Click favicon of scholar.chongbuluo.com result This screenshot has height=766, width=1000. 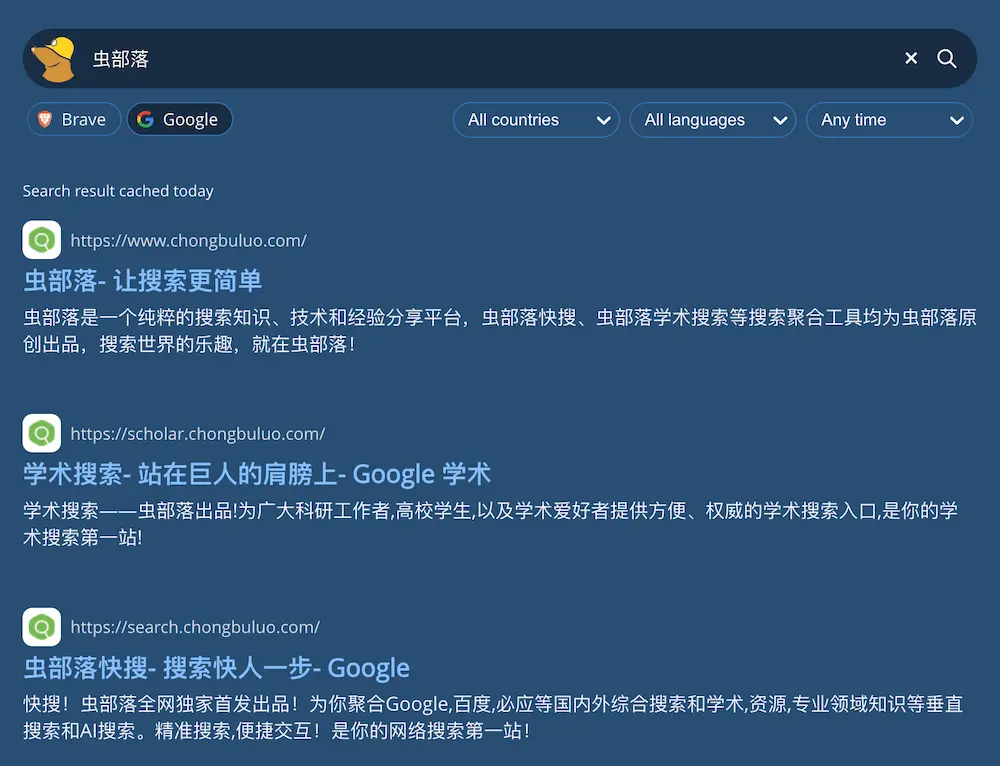41,433
